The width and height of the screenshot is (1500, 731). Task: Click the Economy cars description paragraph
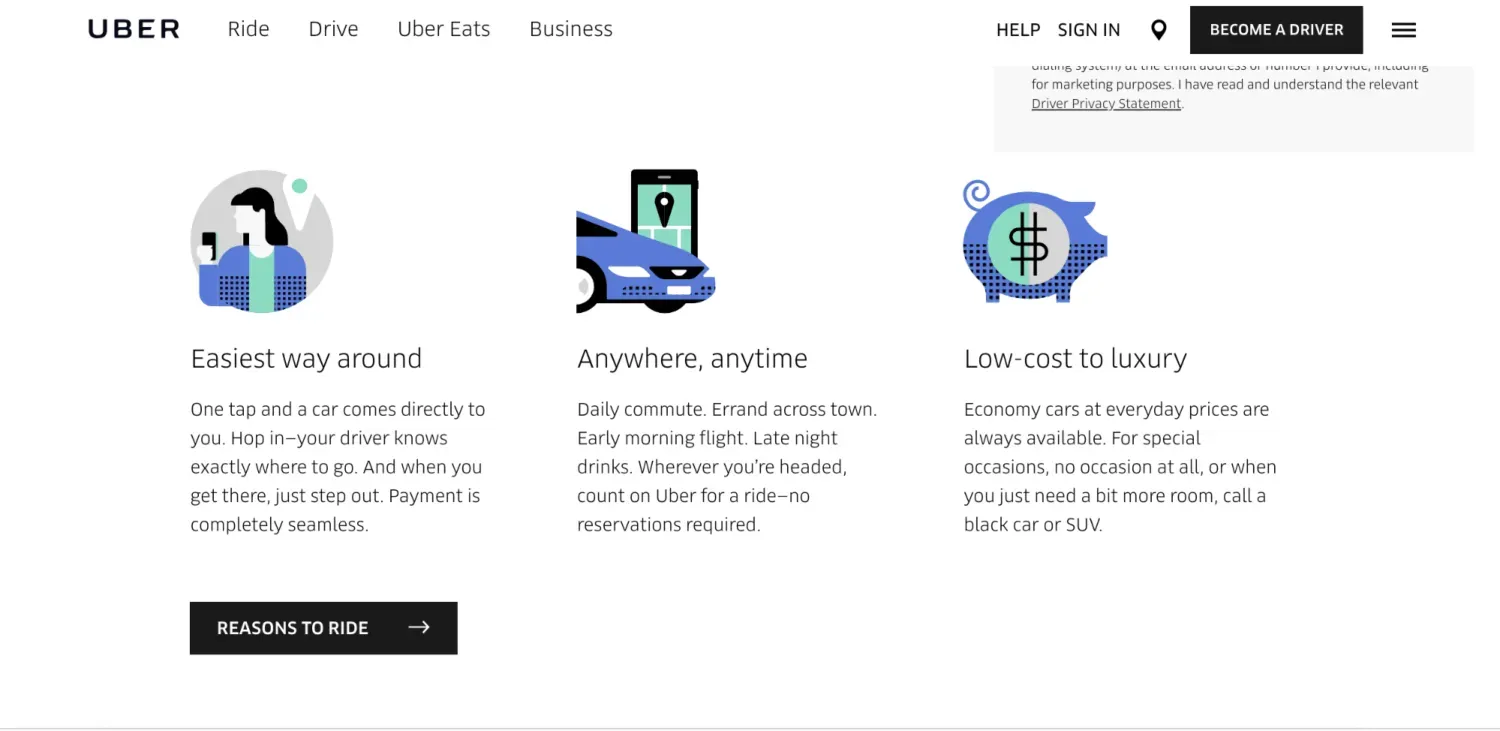coord(1119,467)
